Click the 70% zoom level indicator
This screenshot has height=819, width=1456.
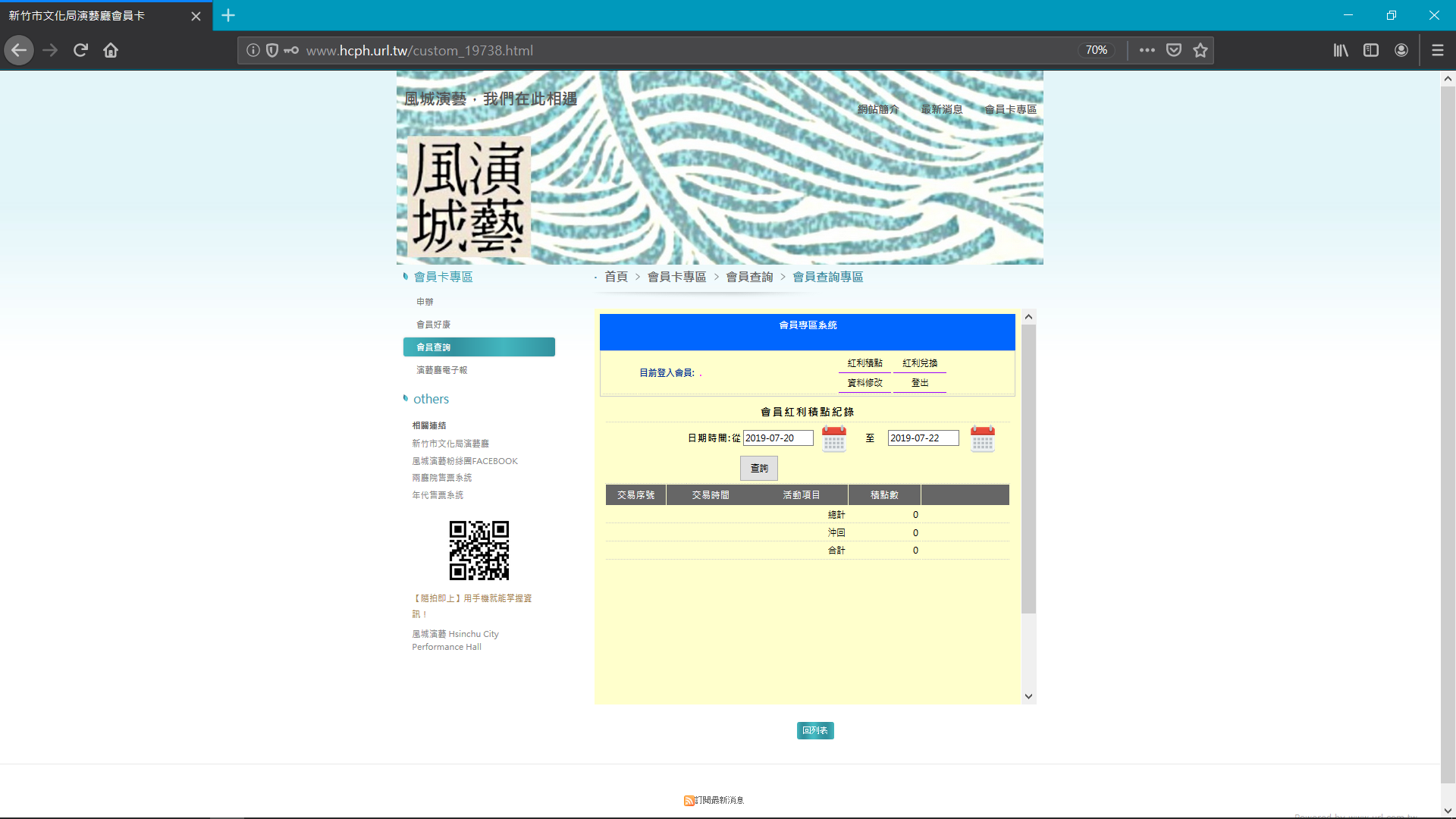(1096, 50)
